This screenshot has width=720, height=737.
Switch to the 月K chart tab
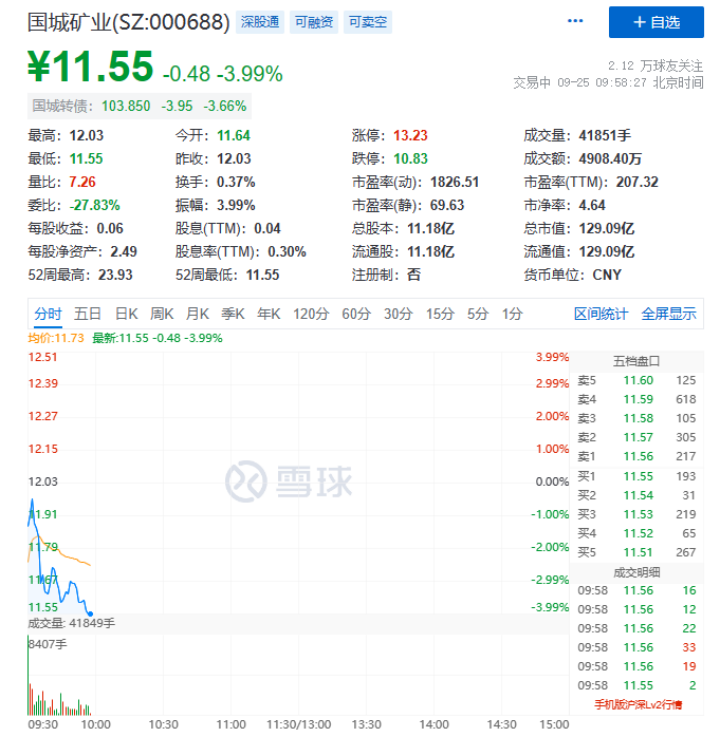click(x=197, y=314)
